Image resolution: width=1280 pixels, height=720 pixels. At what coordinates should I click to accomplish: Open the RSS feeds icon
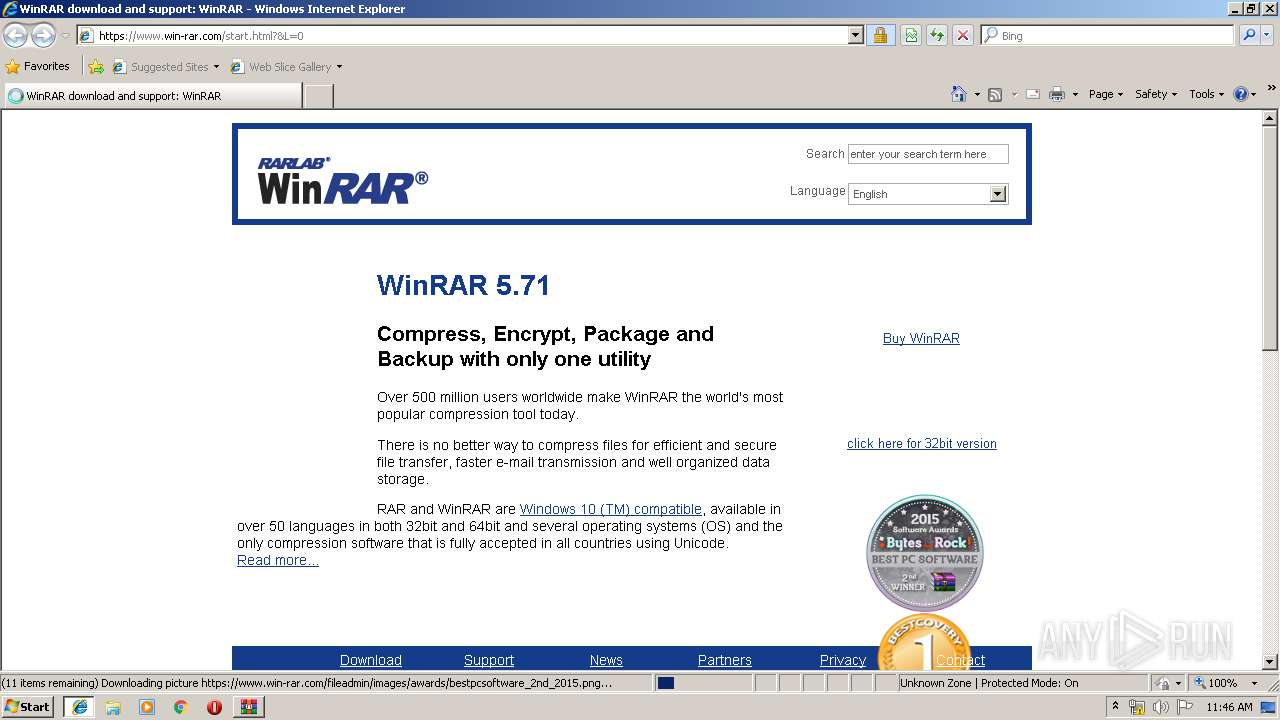point(995,94)
